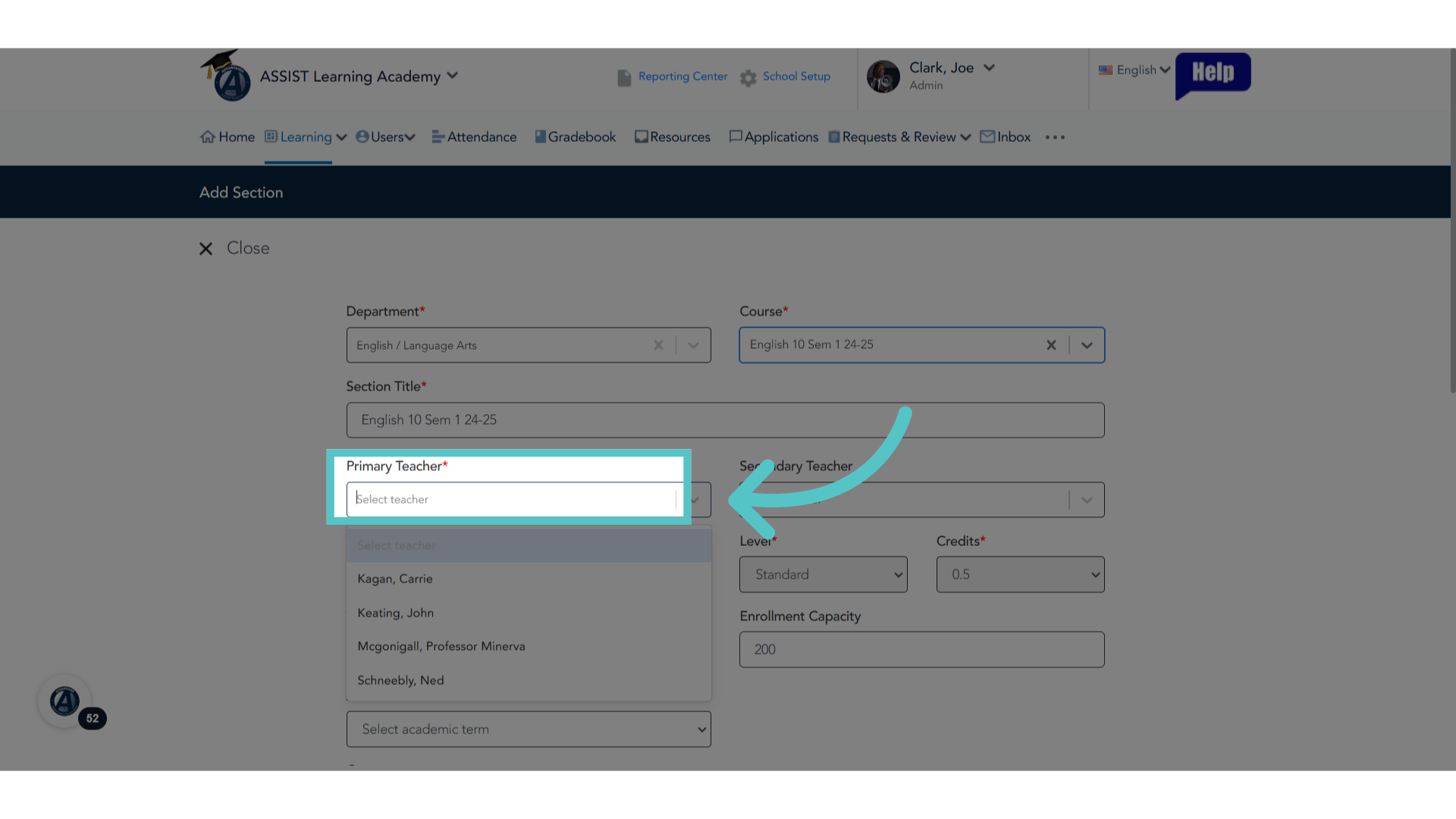Open the Credits 0.5 dropdown
This screenshot has width=1456, height=819.
1020,575
